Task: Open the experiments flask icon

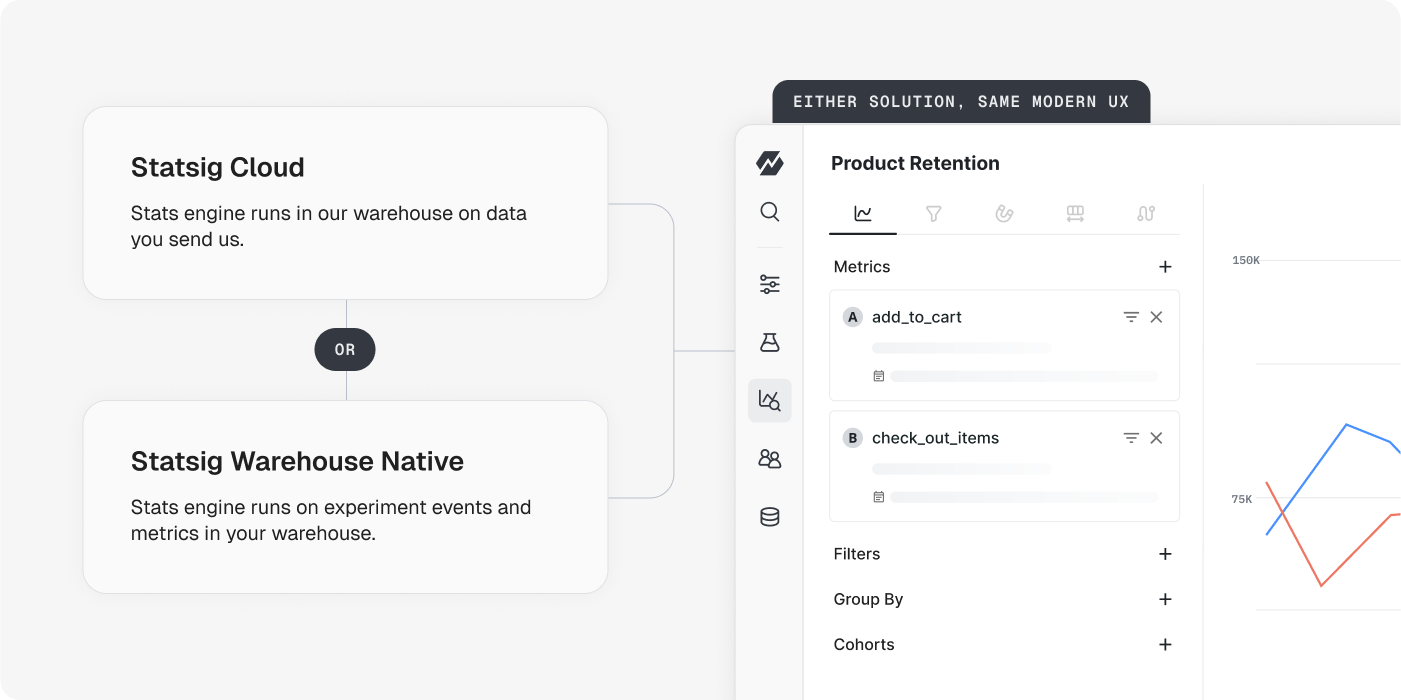Action: point(770,343)
